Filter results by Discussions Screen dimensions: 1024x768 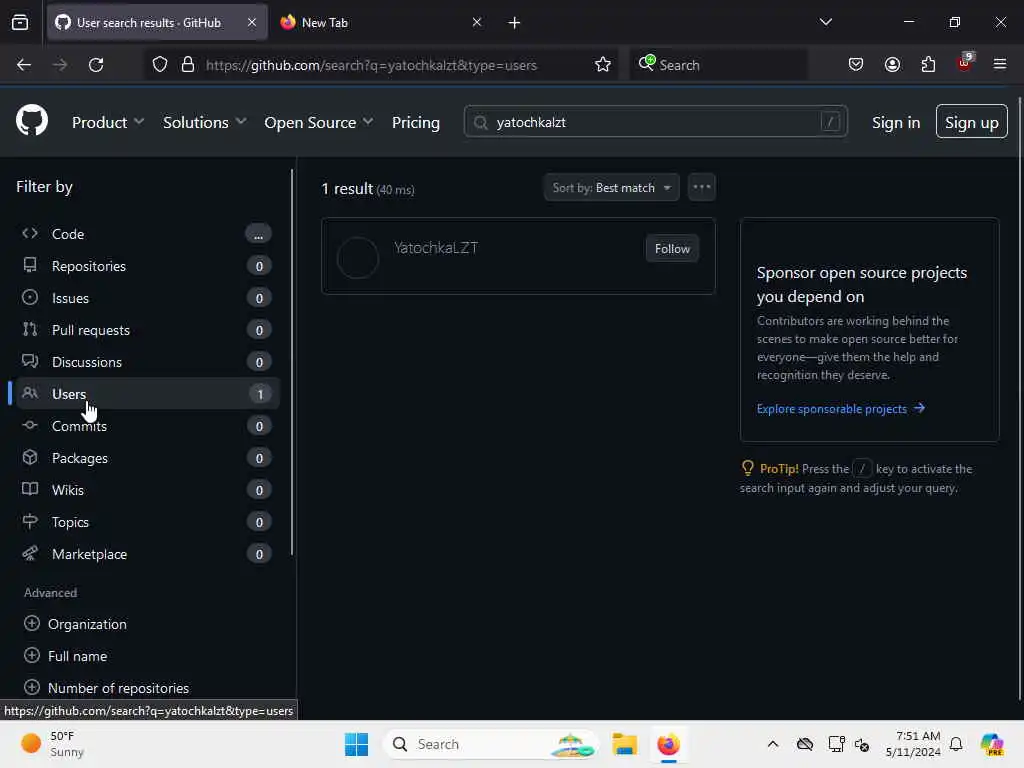(148, 362)
